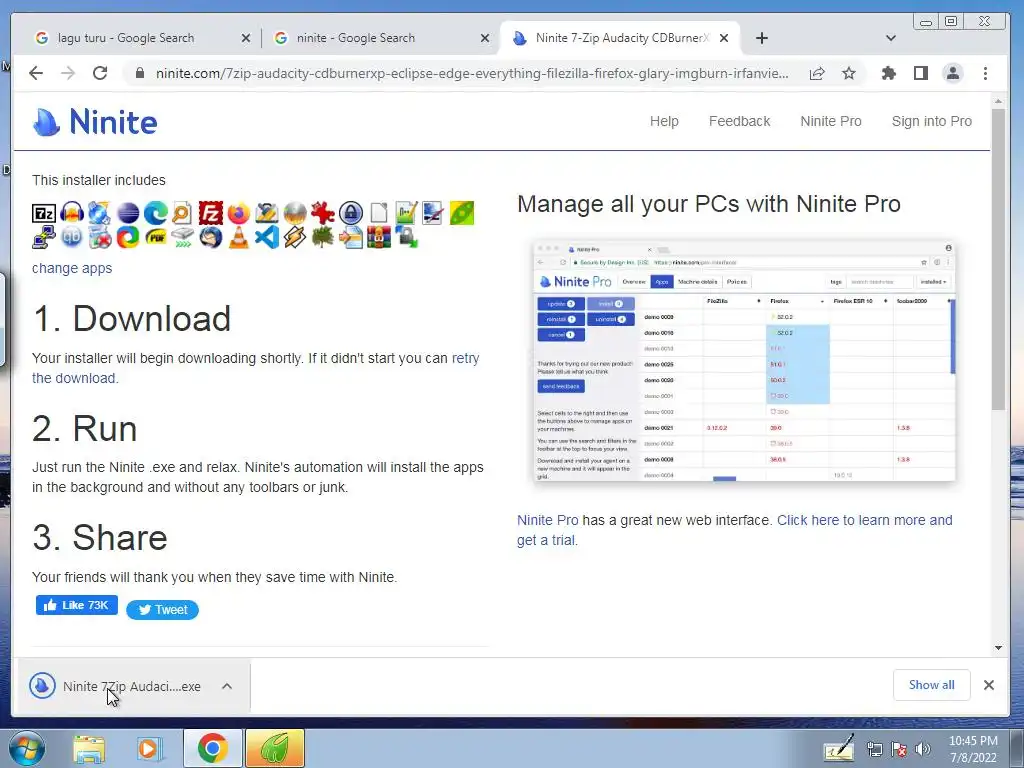Open the tab search dropdown chevron
The width and height of the screenshot is (1024, 768).
coord(890,38)
